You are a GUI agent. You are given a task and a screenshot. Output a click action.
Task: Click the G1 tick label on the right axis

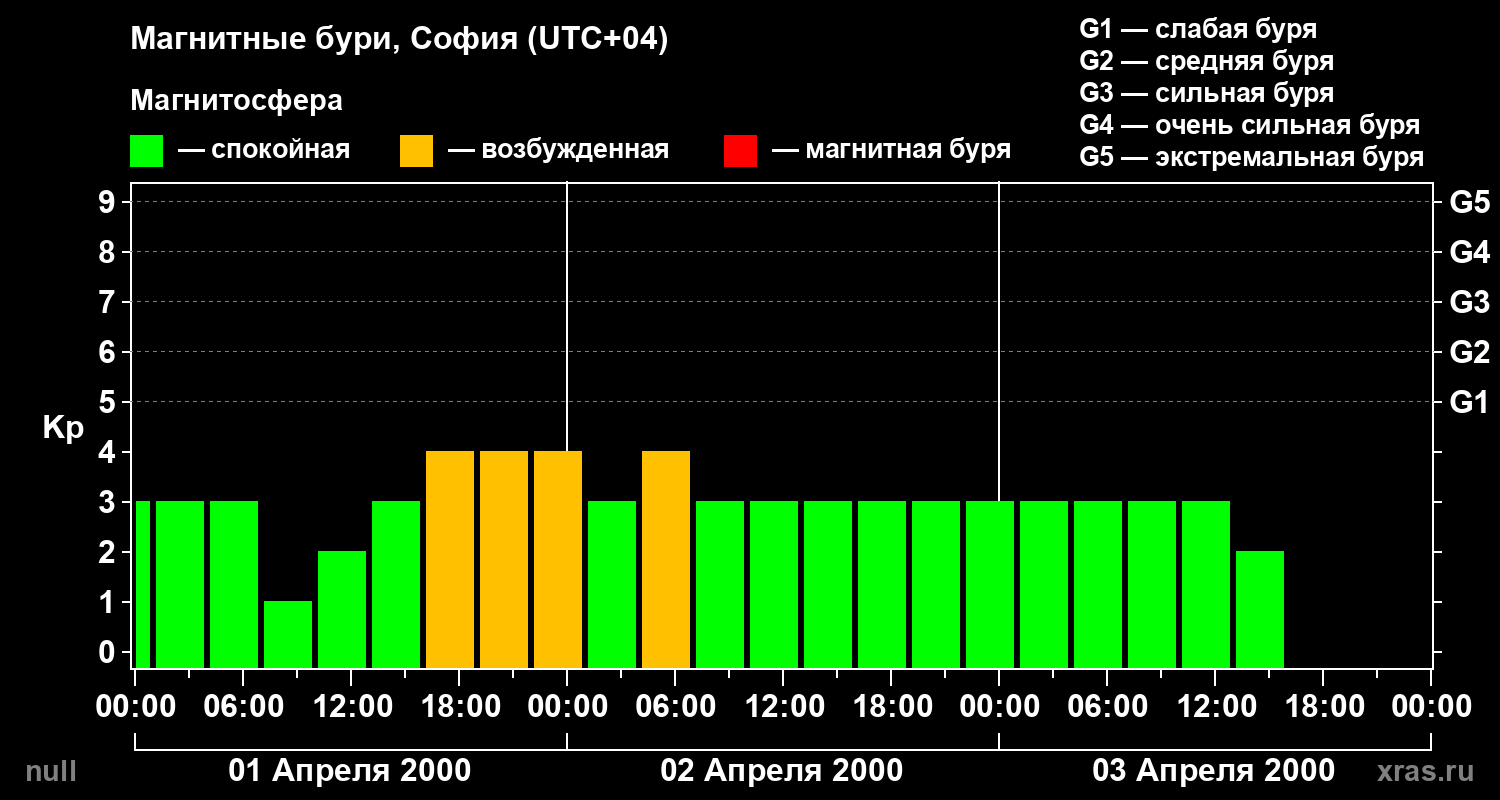[1469, 402]
